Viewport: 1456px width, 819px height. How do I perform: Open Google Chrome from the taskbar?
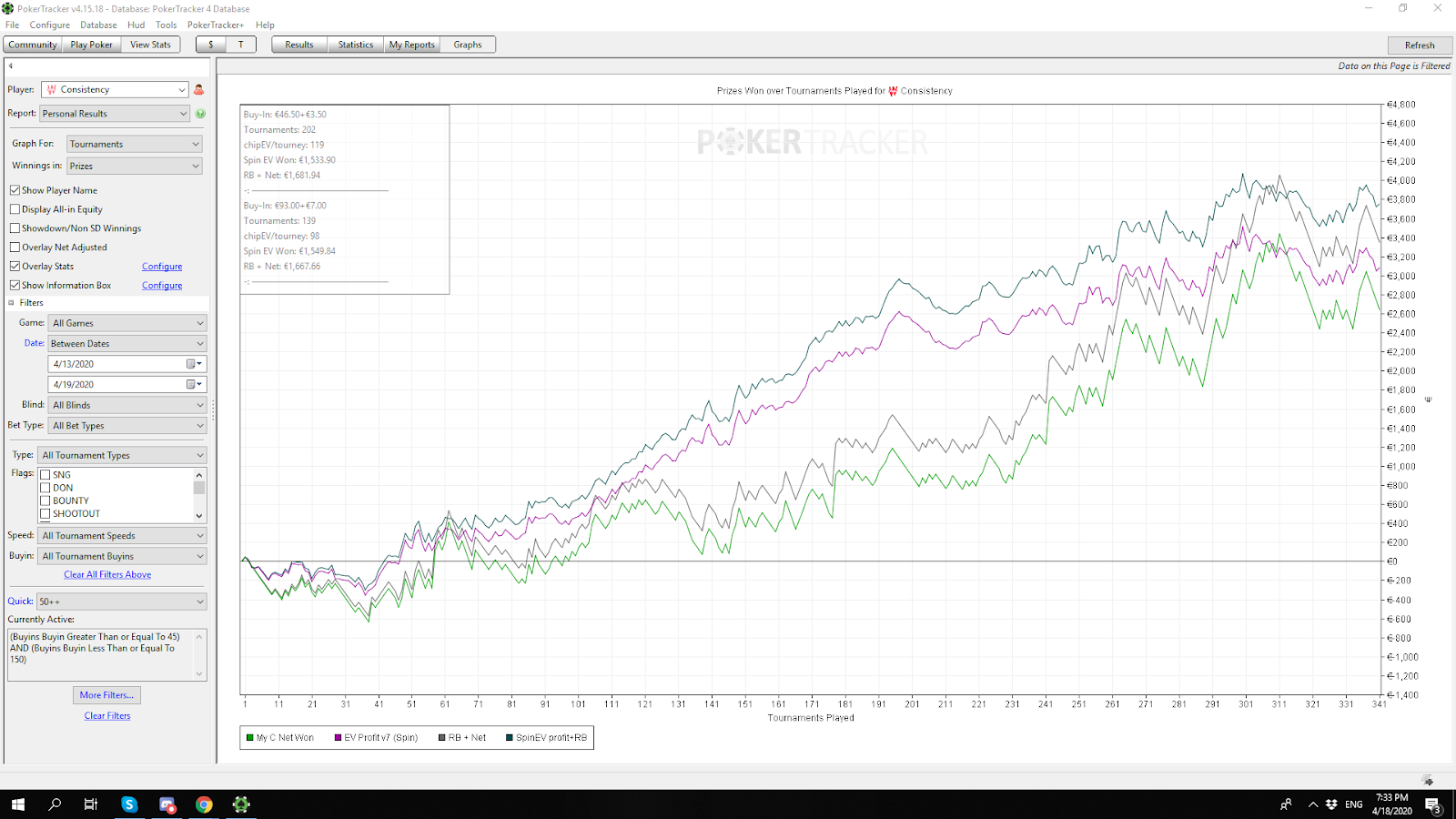[x=204, y=804]
